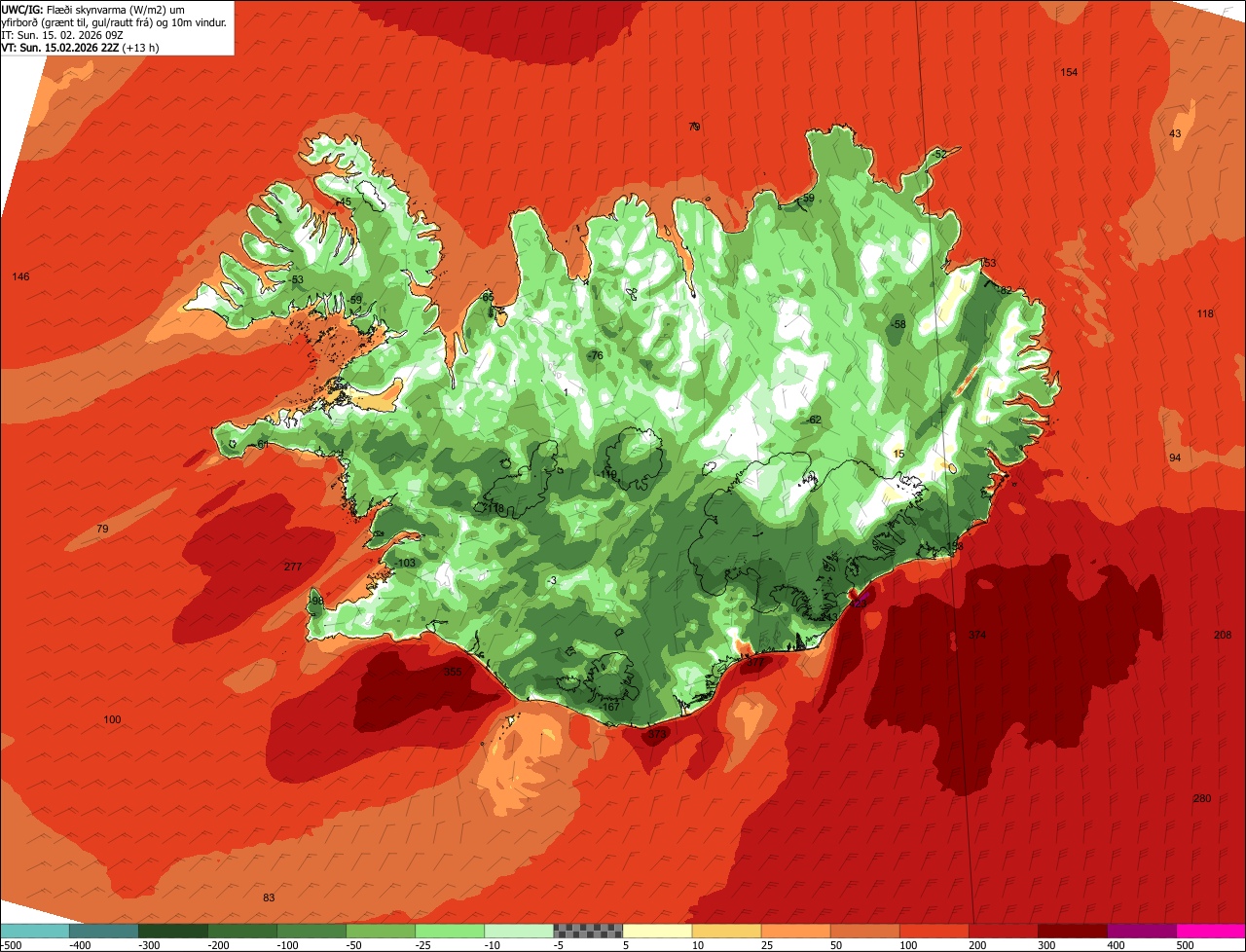Viewport: 1246px width, 952px height.
Task: Click the value 374 southeast of Iceland
Action: [977, 635]
